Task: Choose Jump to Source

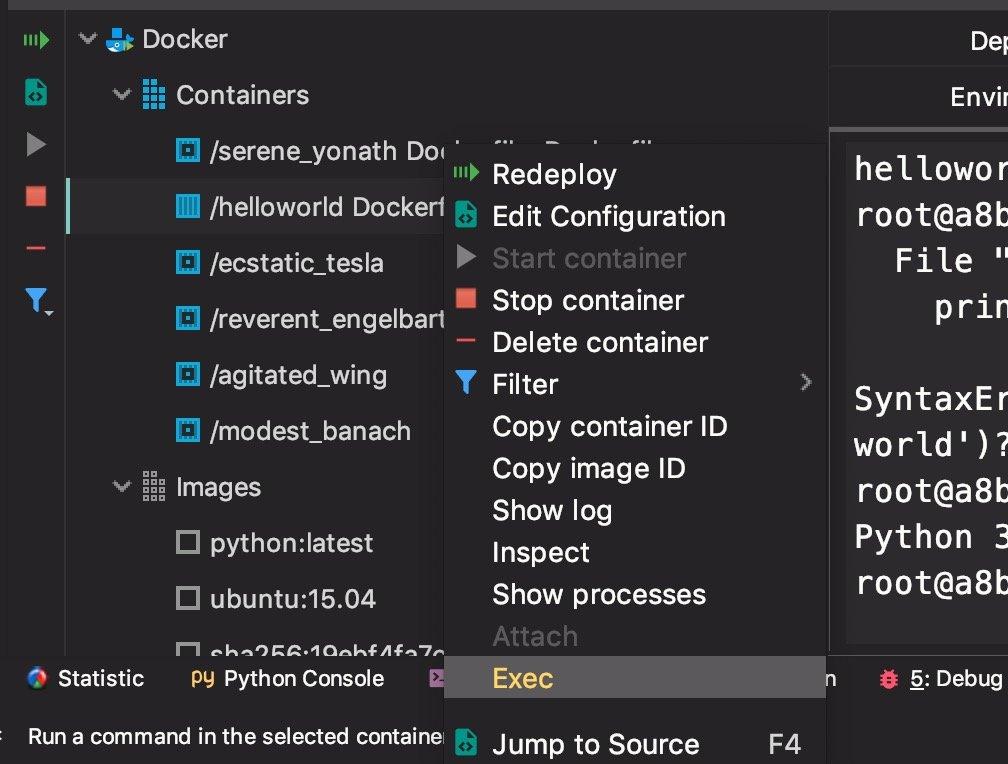Action: 595,744
